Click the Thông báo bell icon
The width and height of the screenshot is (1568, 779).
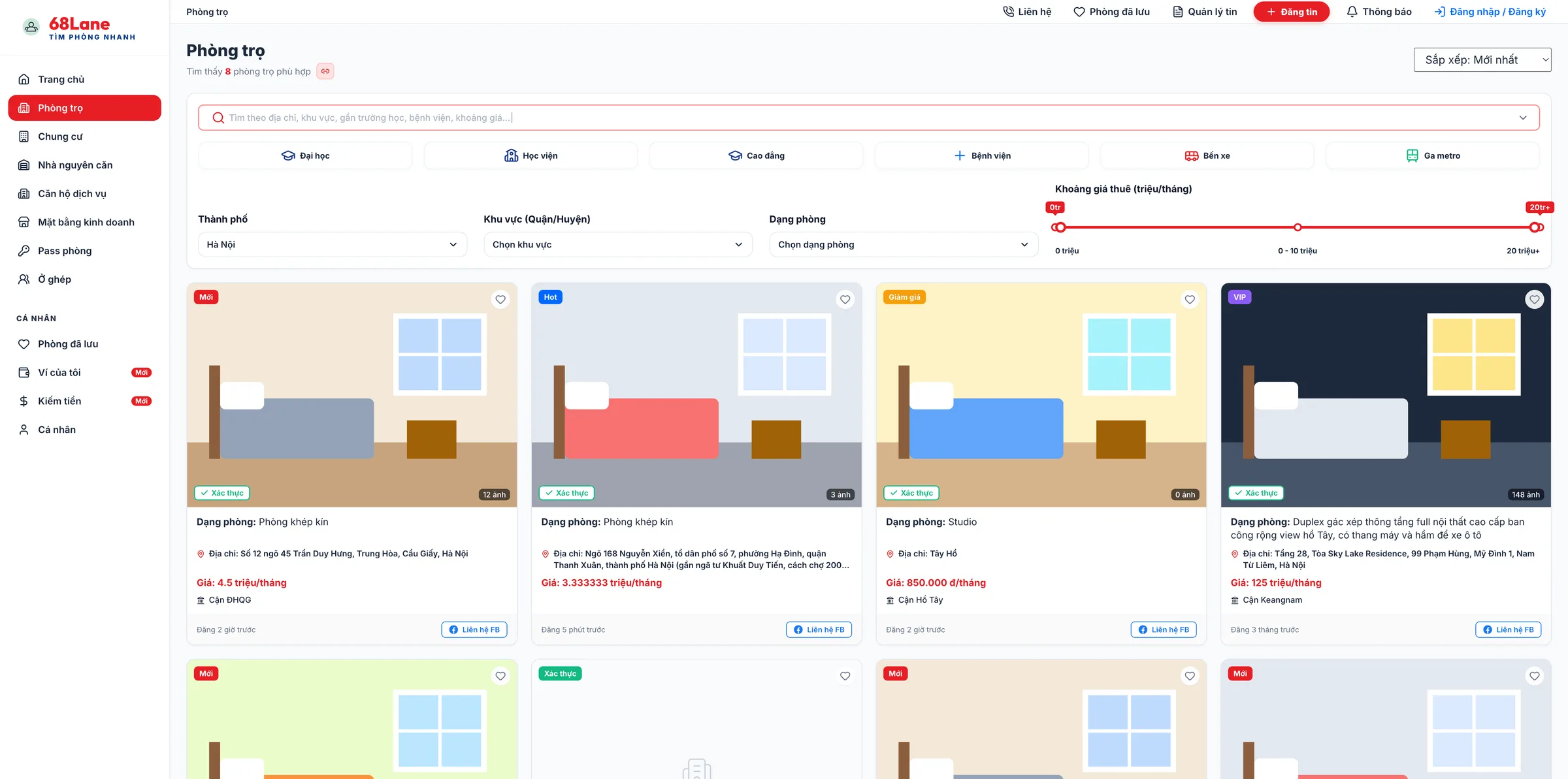1352,12
